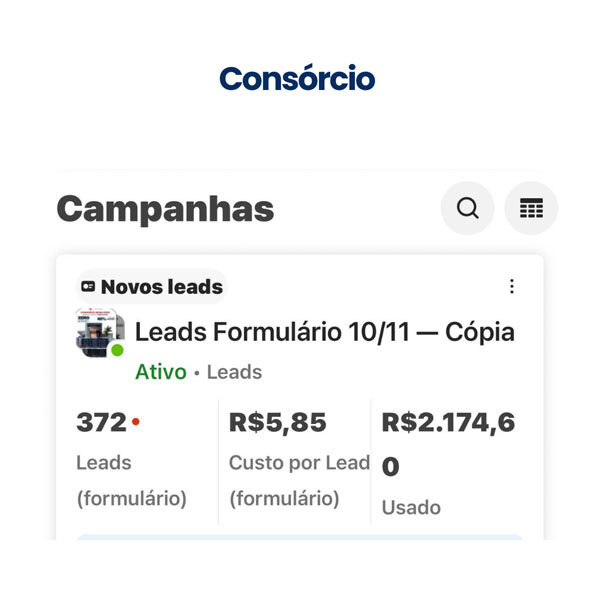
Task: Select the R$5,85 cost value
Action: click(277, 423)
